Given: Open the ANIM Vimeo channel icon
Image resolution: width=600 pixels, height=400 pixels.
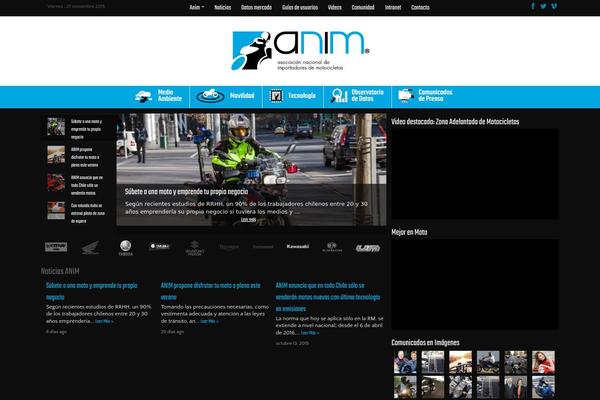Looking at the screenshot, I should click(554, 6).
